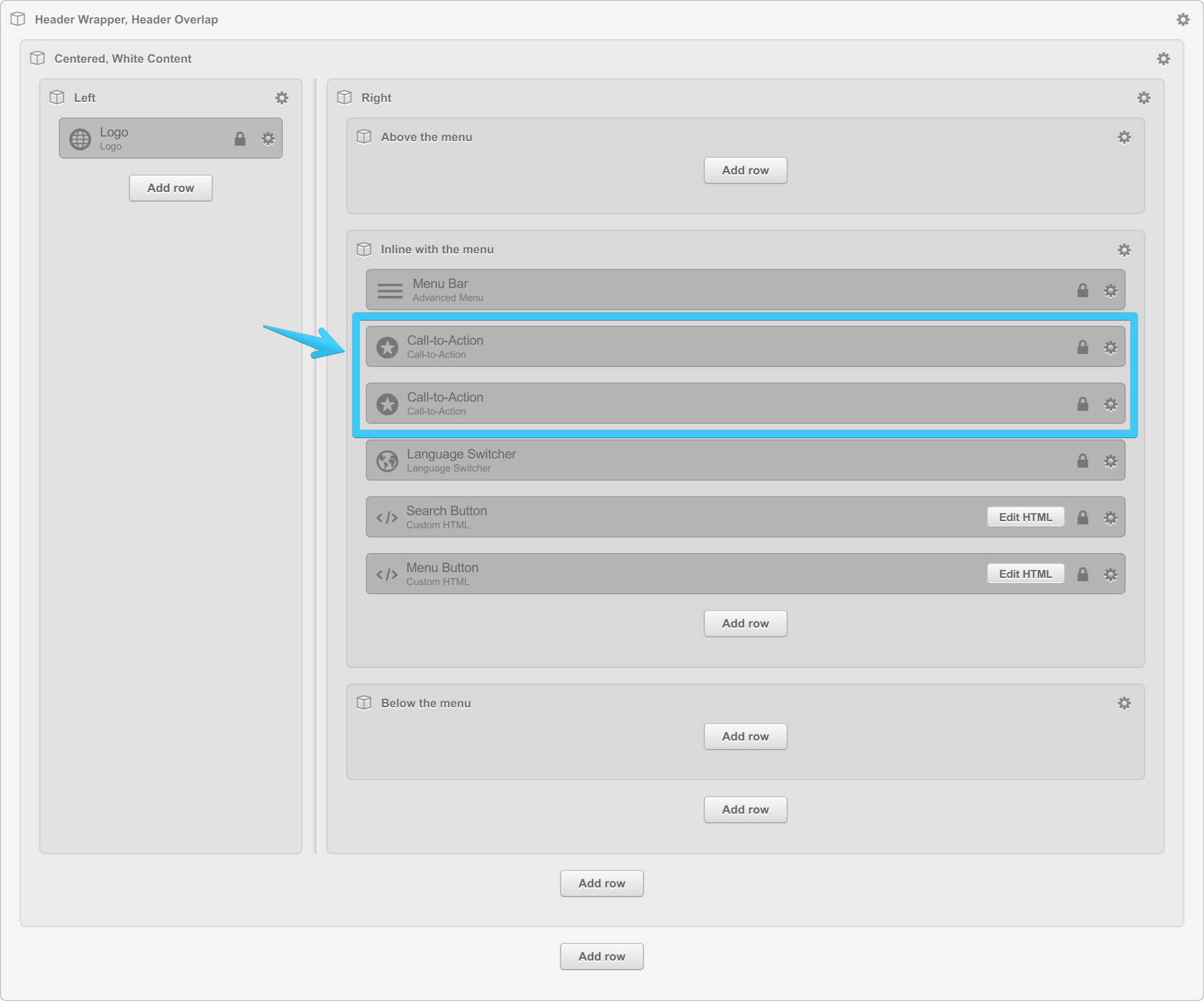1204x1001 pixels.
Task: Click the Above the menu gear icon
Action: pos(1124,137)
